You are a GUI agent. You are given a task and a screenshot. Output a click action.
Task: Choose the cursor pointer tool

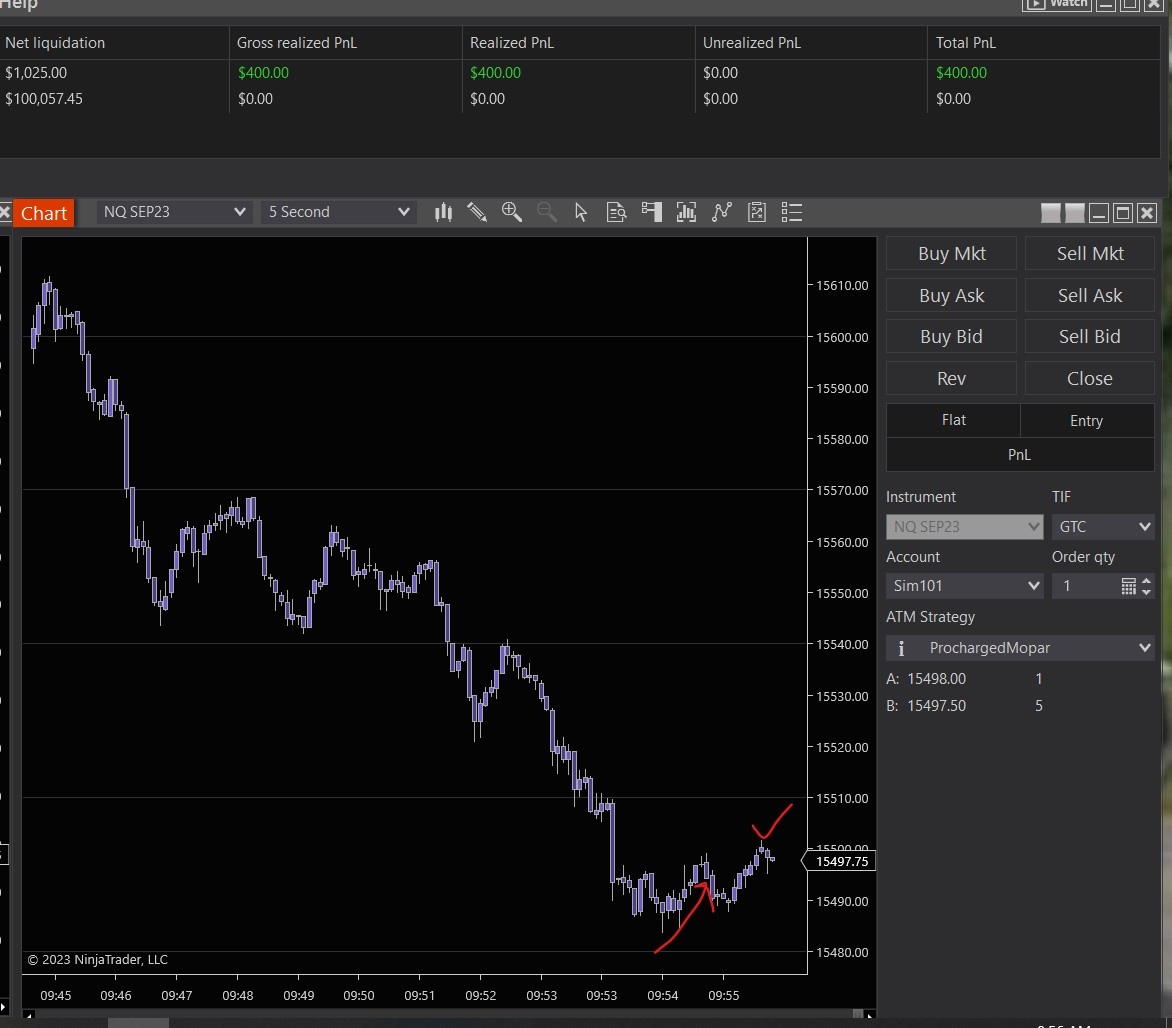pos(581,212)
